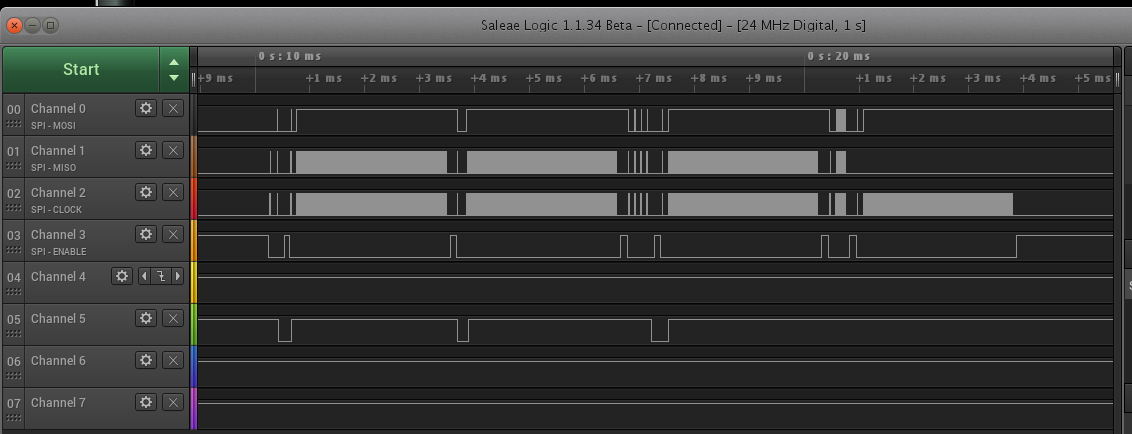
Task: Minimize the Saleae Logic window
Action: coord(32,25)
